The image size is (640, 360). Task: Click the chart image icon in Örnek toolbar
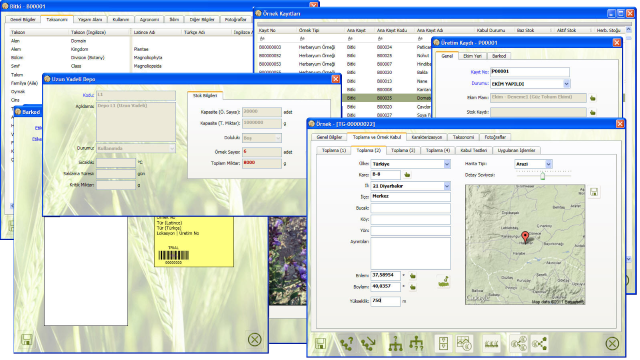pos(464,344)
